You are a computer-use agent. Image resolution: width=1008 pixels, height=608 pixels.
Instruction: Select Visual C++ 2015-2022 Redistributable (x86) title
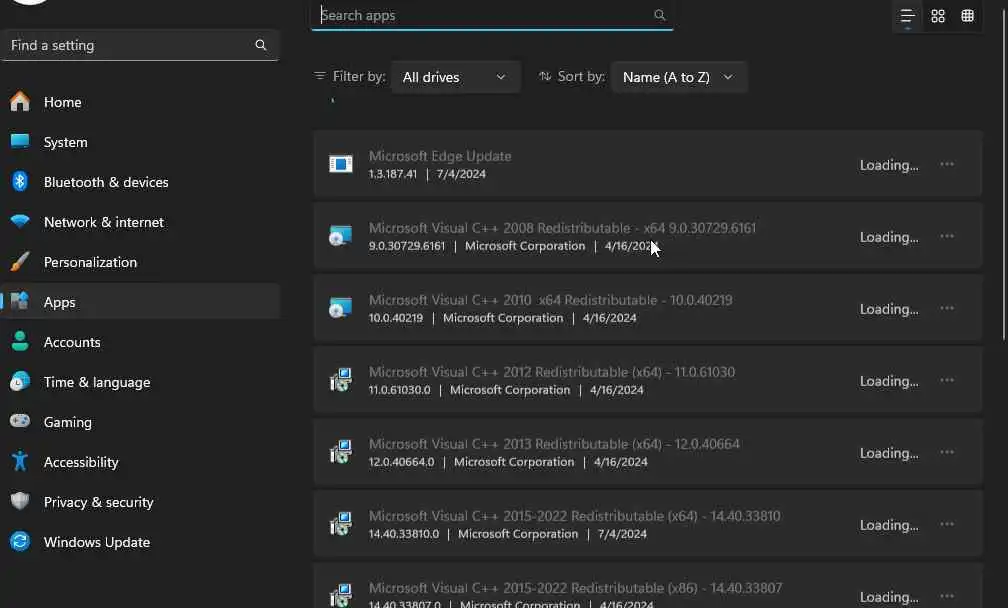pyautogui.click(x=575, y=588)
